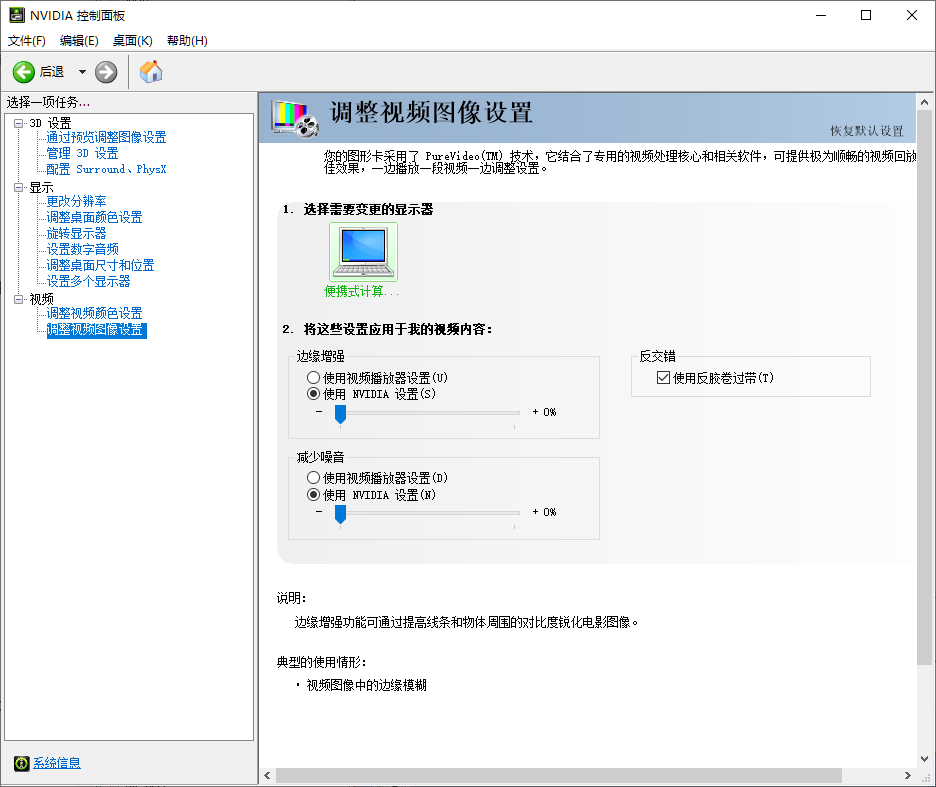Maximize the NVIDIA 控制面板 window

pos(866,16)
